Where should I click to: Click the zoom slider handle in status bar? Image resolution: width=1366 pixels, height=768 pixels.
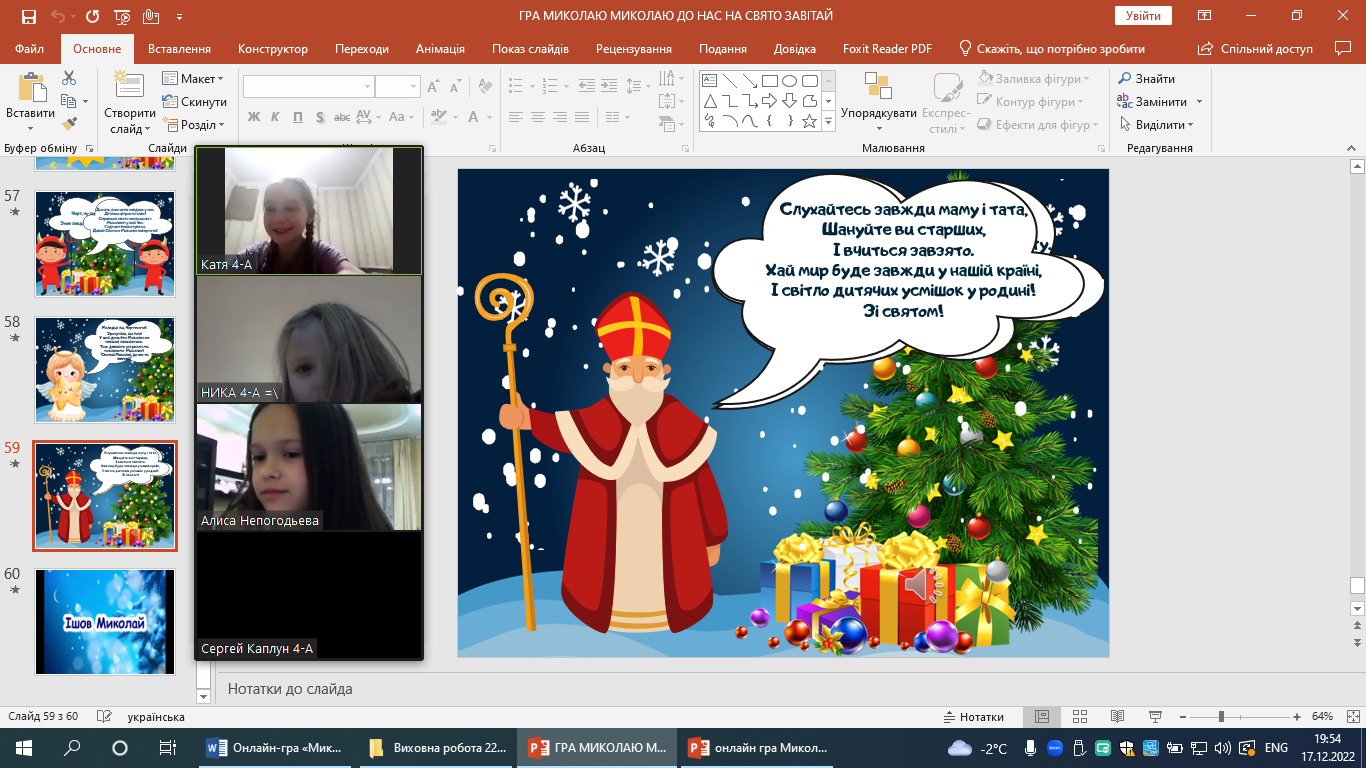pyautogui.click(x=1221, y=717)
